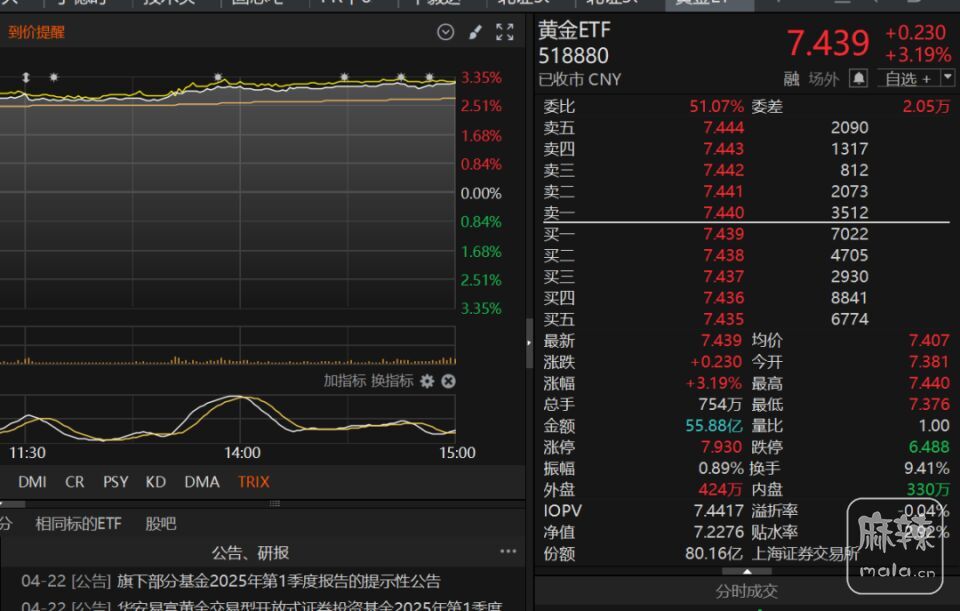This screenshot has height=611, width=960.
Task: Open indicator settings gear icon
Action: coord(428,381)
